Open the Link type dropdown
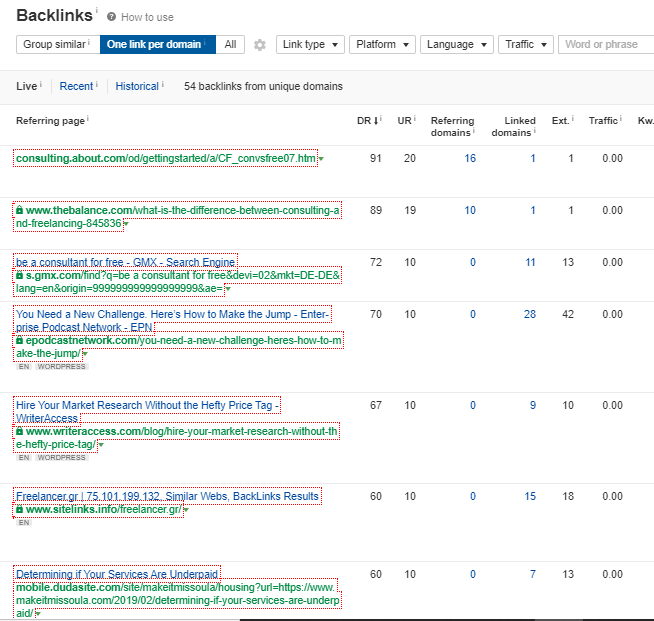 310,45
